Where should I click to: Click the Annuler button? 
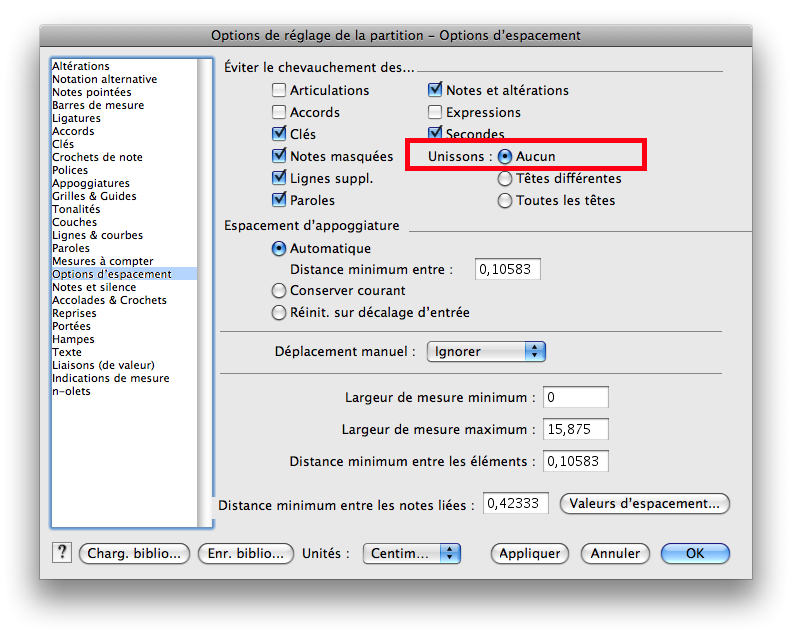[x=615, y=553]
